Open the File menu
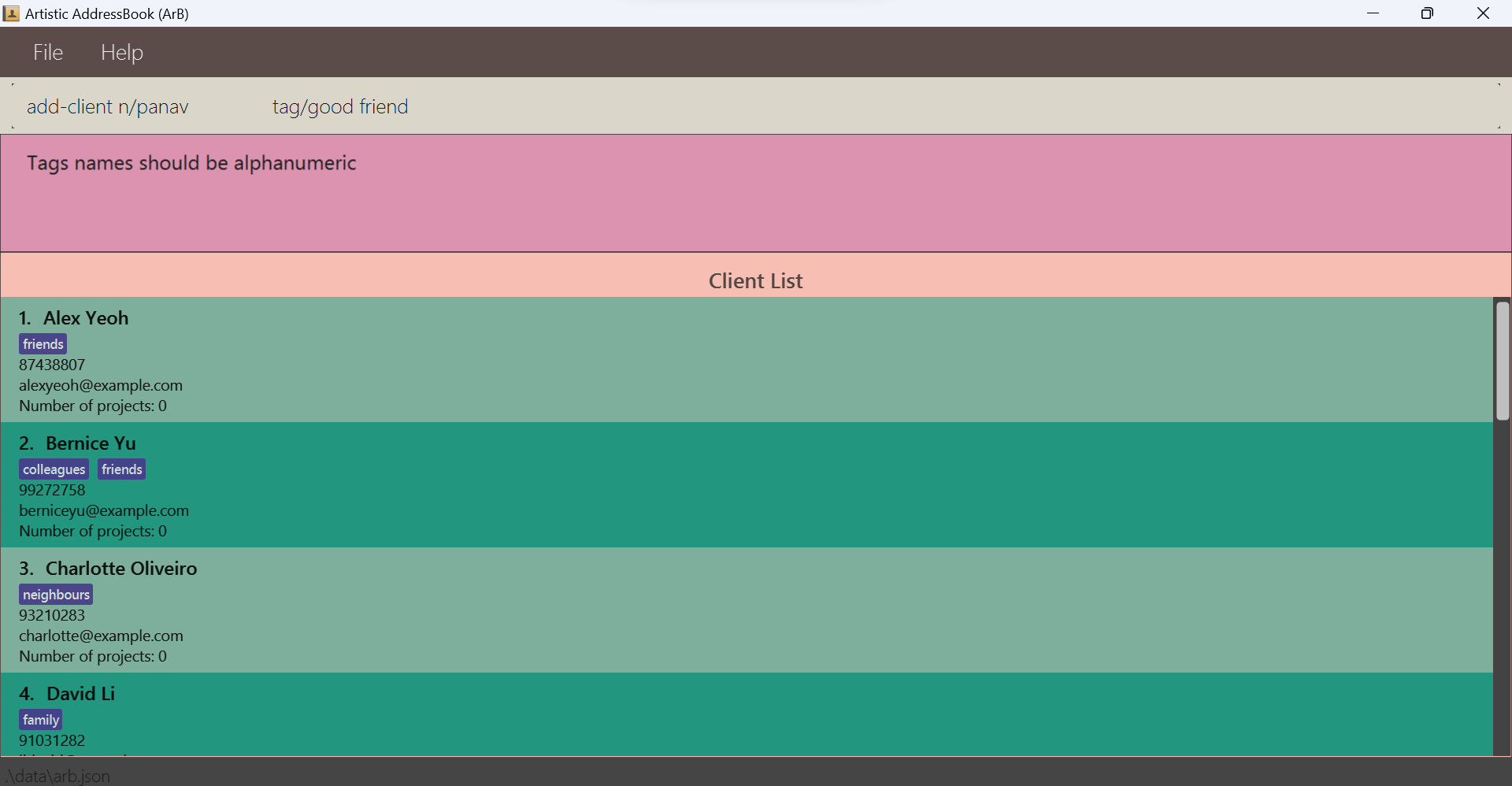Image resolution: width=1512 pixels, height=786 pixels. [x=48, y=52]
